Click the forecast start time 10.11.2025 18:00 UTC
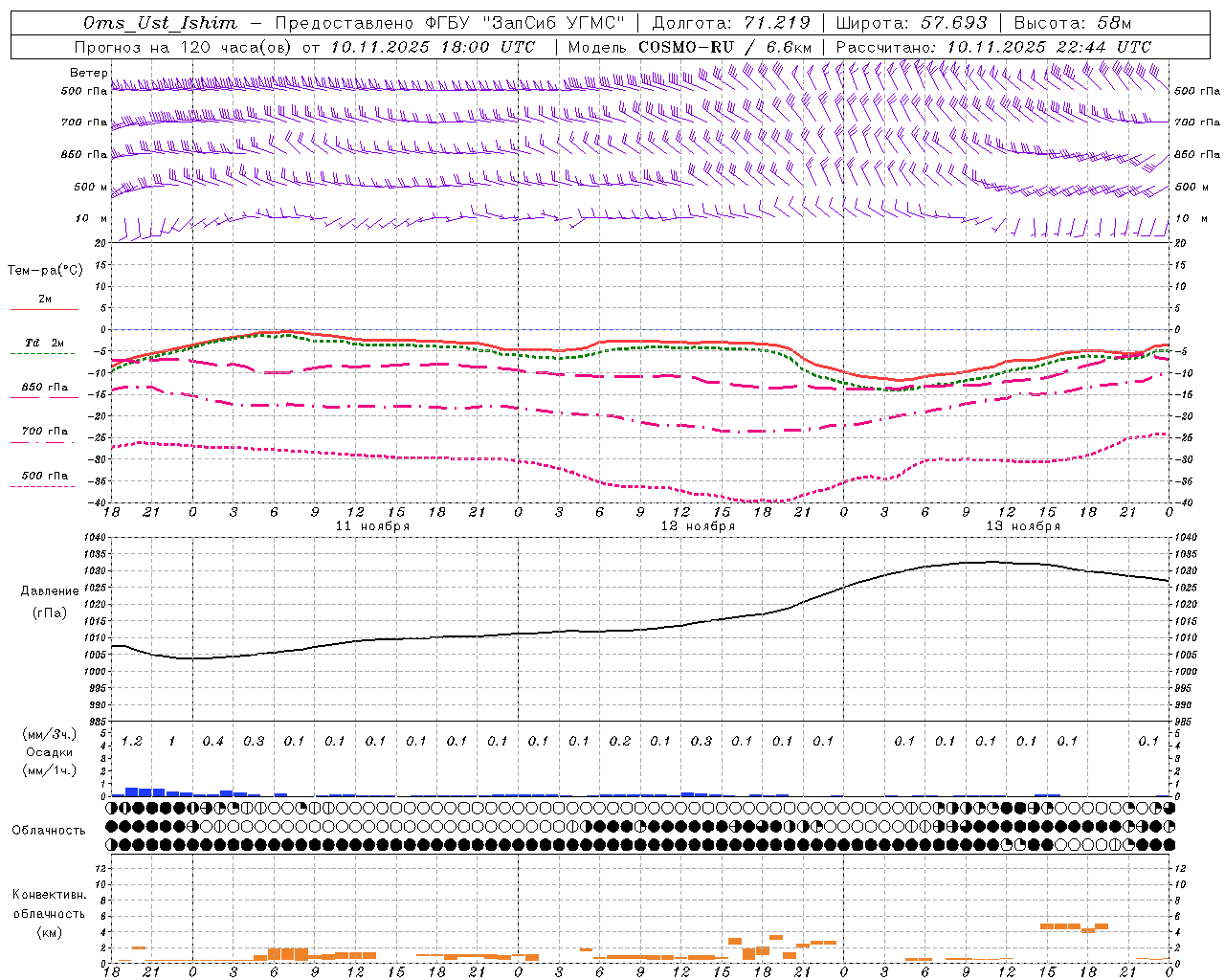This screenshot has height=980, width=1225. 433,47
